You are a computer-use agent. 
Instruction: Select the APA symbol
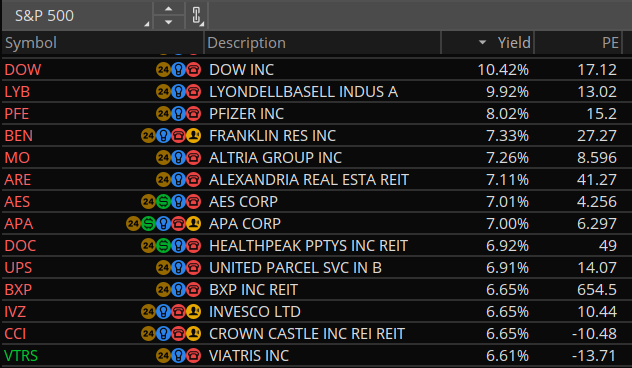(19, 224)
